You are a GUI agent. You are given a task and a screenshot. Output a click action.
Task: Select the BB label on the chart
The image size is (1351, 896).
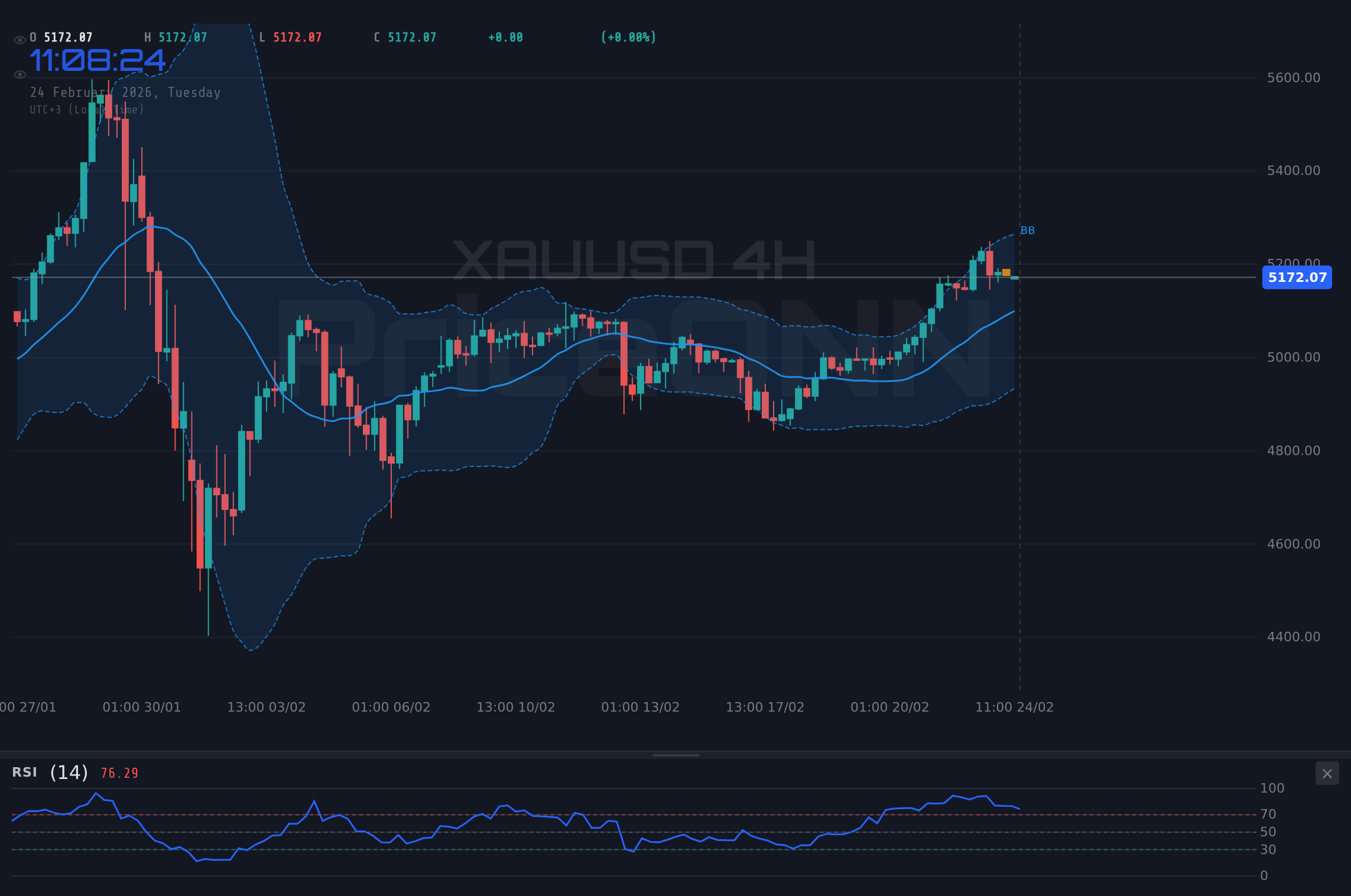click(1028, 231)
